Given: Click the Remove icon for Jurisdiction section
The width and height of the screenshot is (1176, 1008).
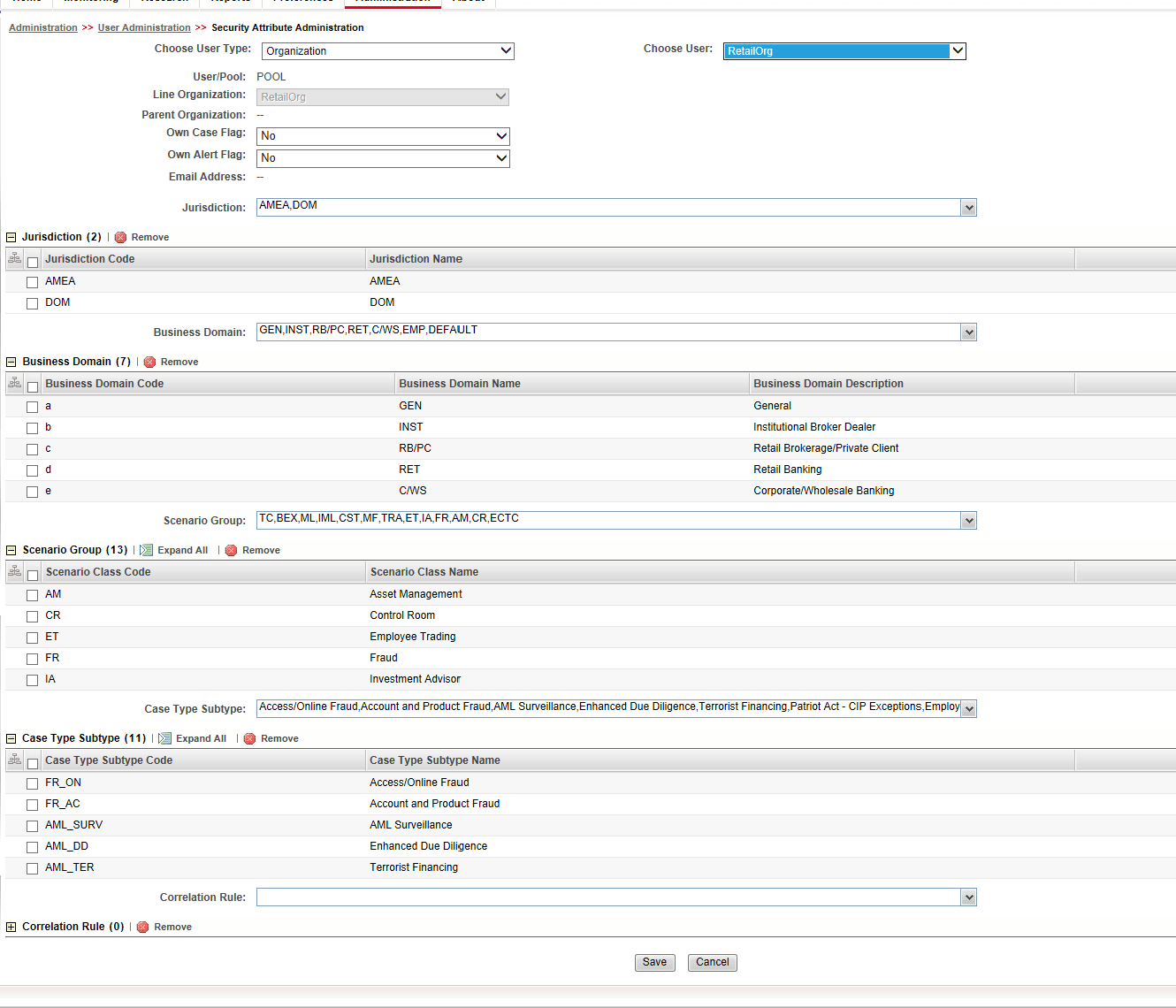Looking at the screenshot, I should 121,237.
